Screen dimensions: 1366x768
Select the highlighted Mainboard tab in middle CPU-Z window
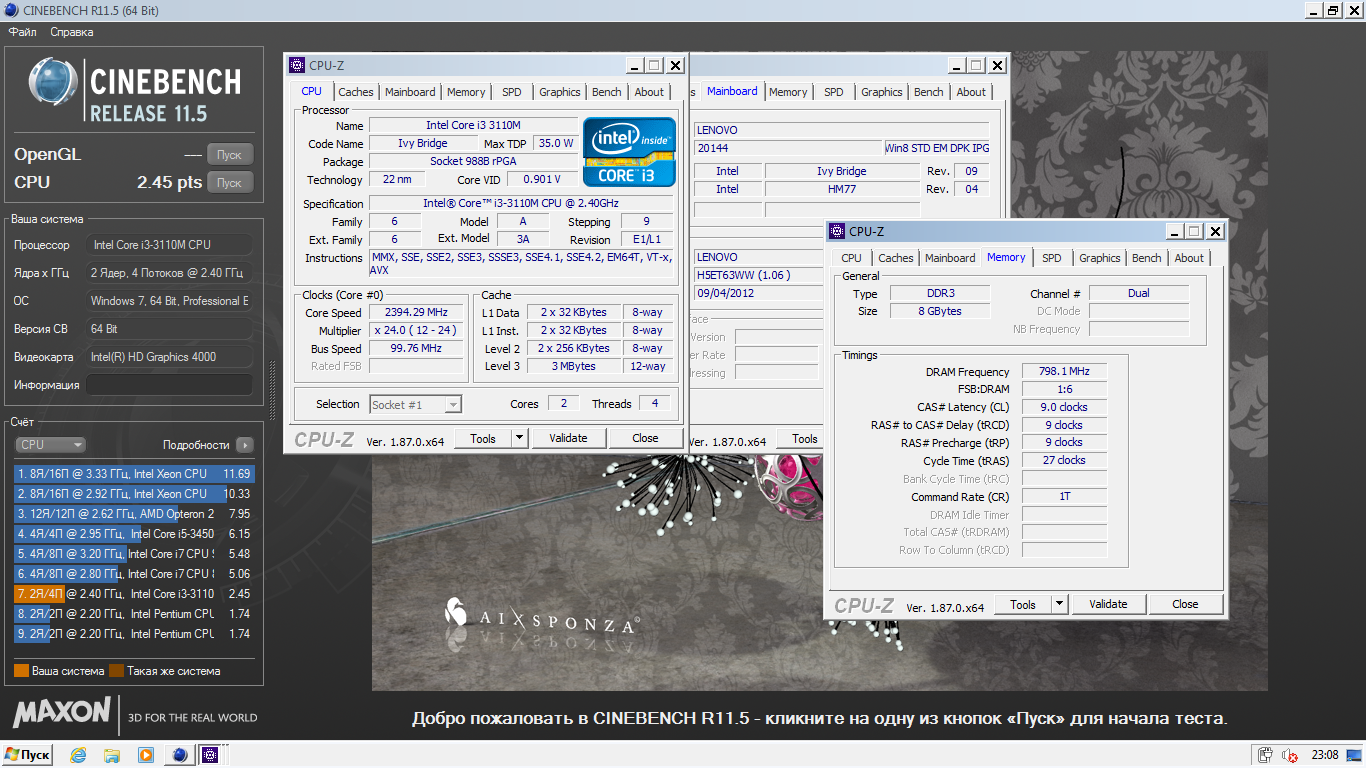[732, 91]
